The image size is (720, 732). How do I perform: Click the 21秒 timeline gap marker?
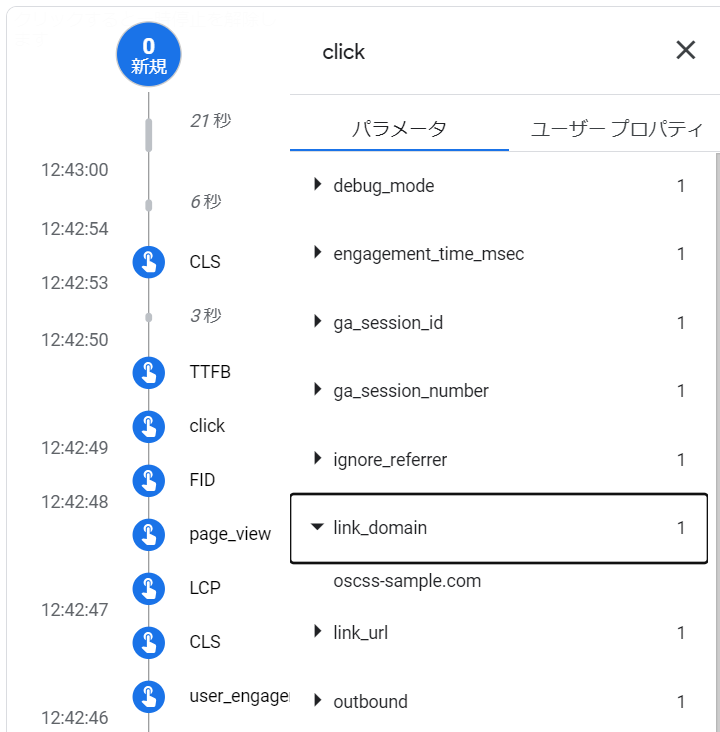(149, 134)
